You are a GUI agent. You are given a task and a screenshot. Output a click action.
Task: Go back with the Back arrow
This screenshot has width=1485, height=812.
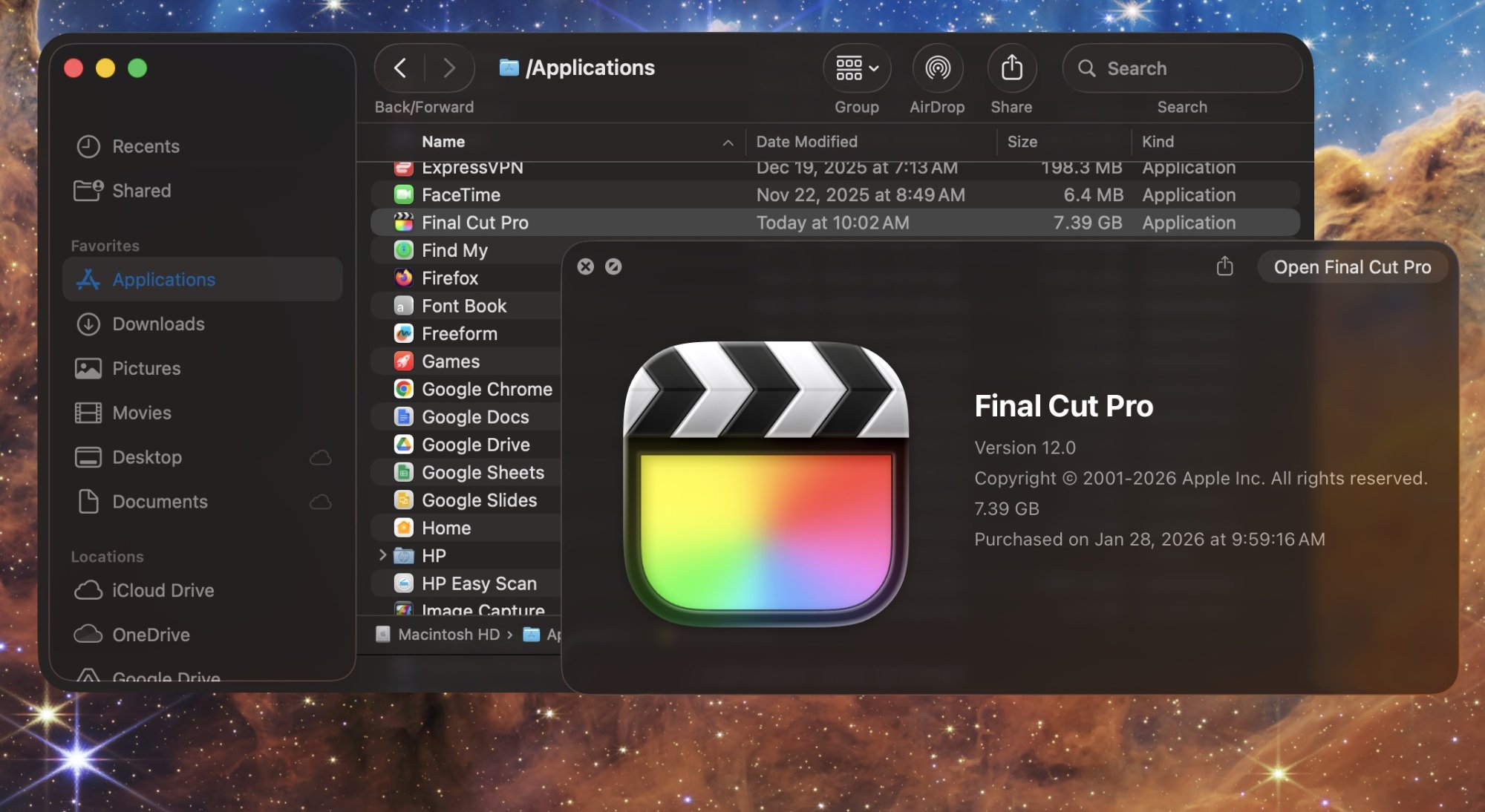tap(400, 68)
